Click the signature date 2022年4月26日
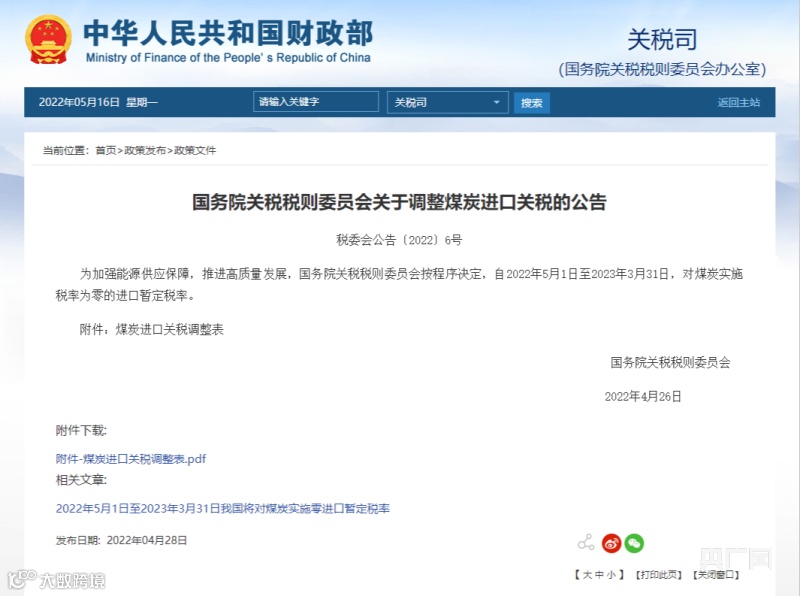 click(643, 396)
